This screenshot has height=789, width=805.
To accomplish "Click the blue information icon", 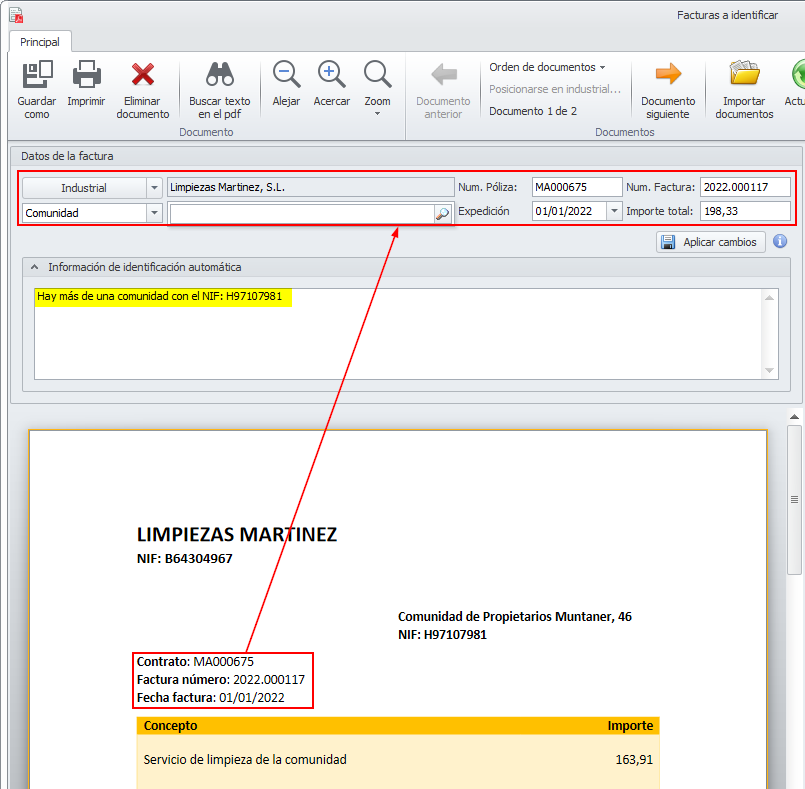I will tap(780, 242).
